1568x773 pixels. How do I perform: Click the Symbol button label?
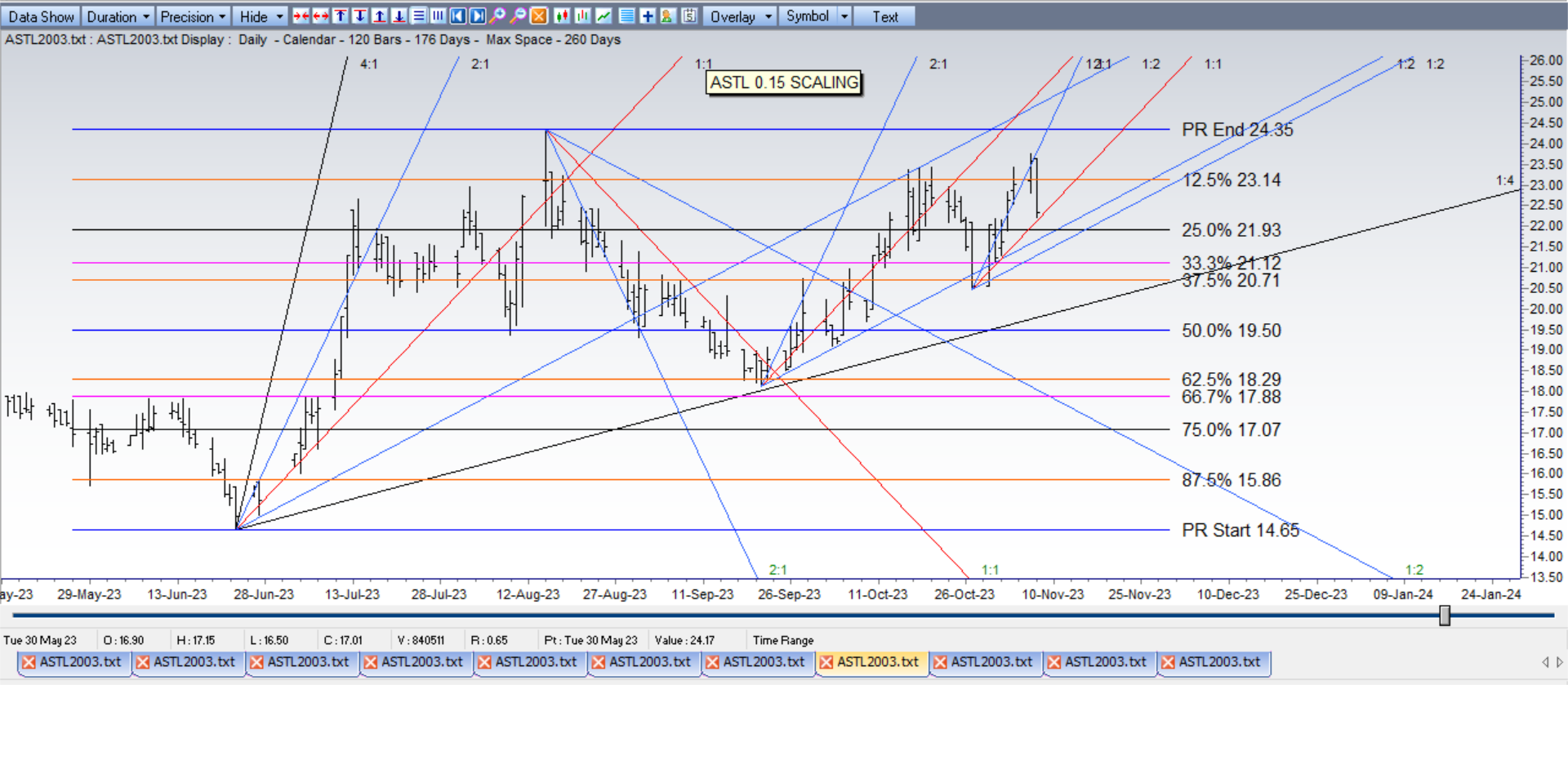807,16
